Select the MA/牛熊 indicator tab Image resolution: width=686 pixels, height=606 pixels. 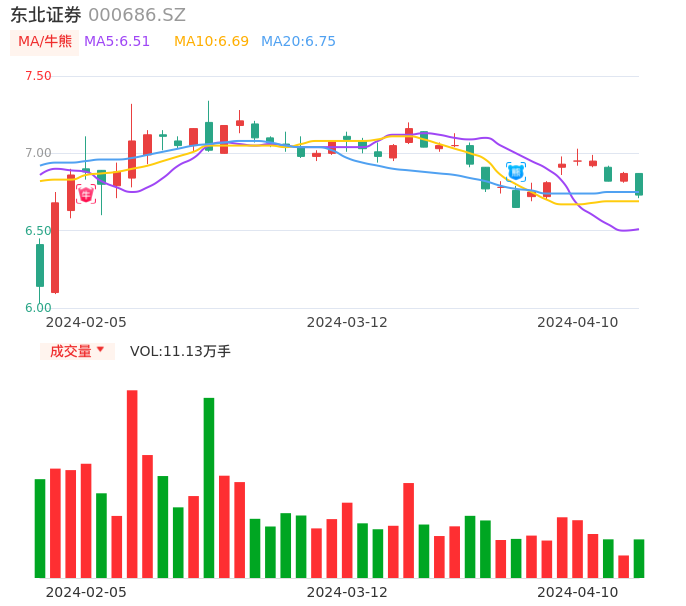coord(45,42)
